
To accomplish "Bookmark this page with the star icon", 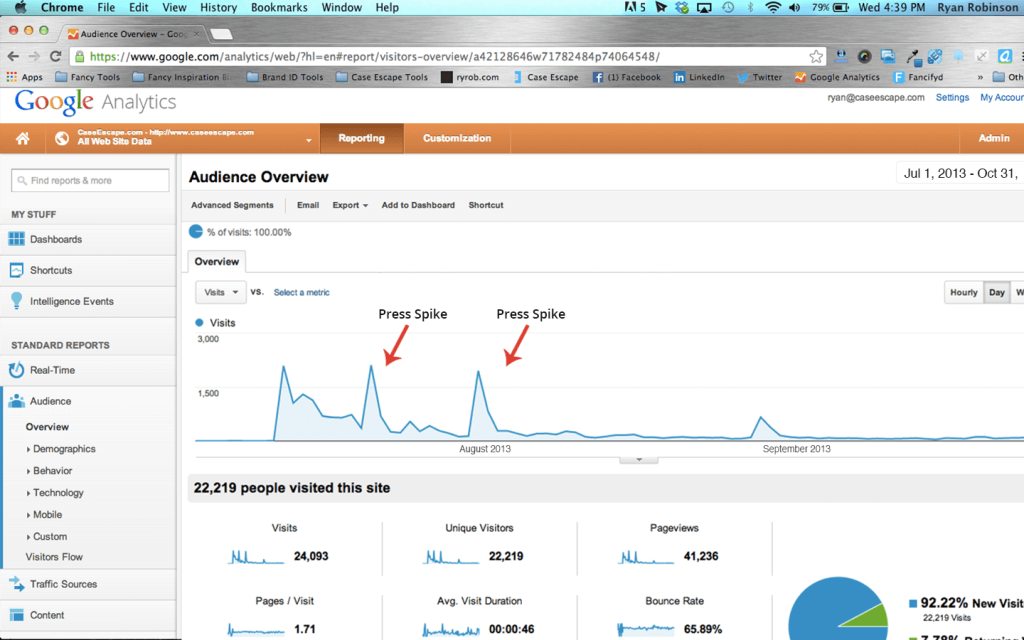I will 816,57.
